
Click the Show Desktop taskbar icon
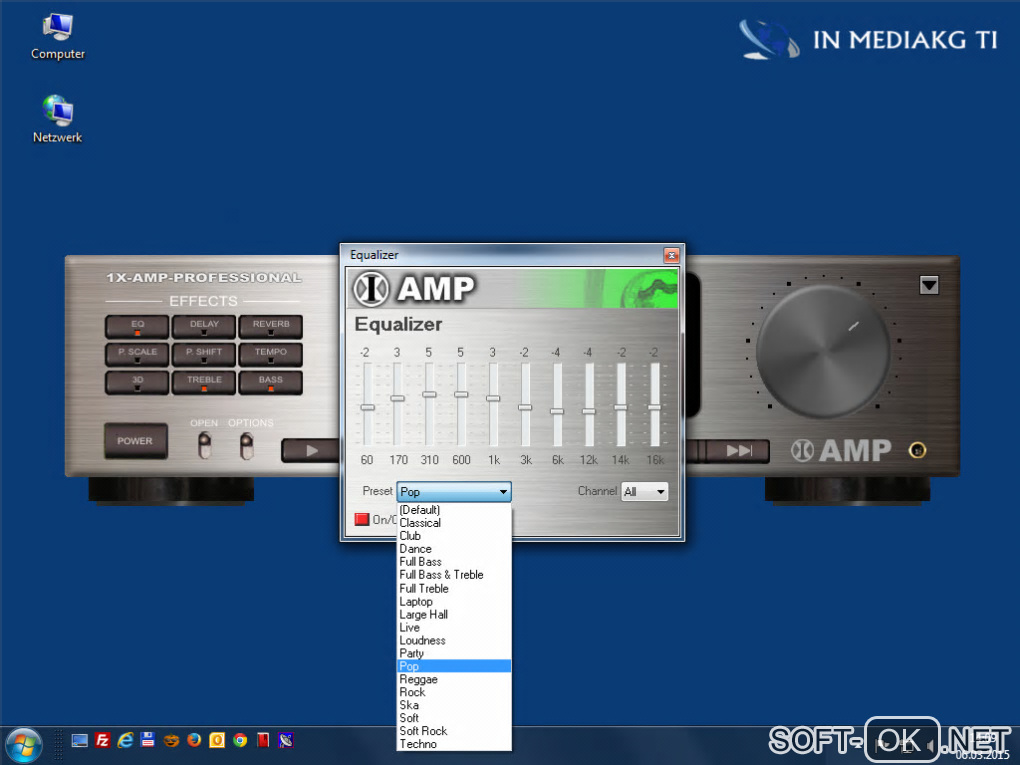[79, 740]
